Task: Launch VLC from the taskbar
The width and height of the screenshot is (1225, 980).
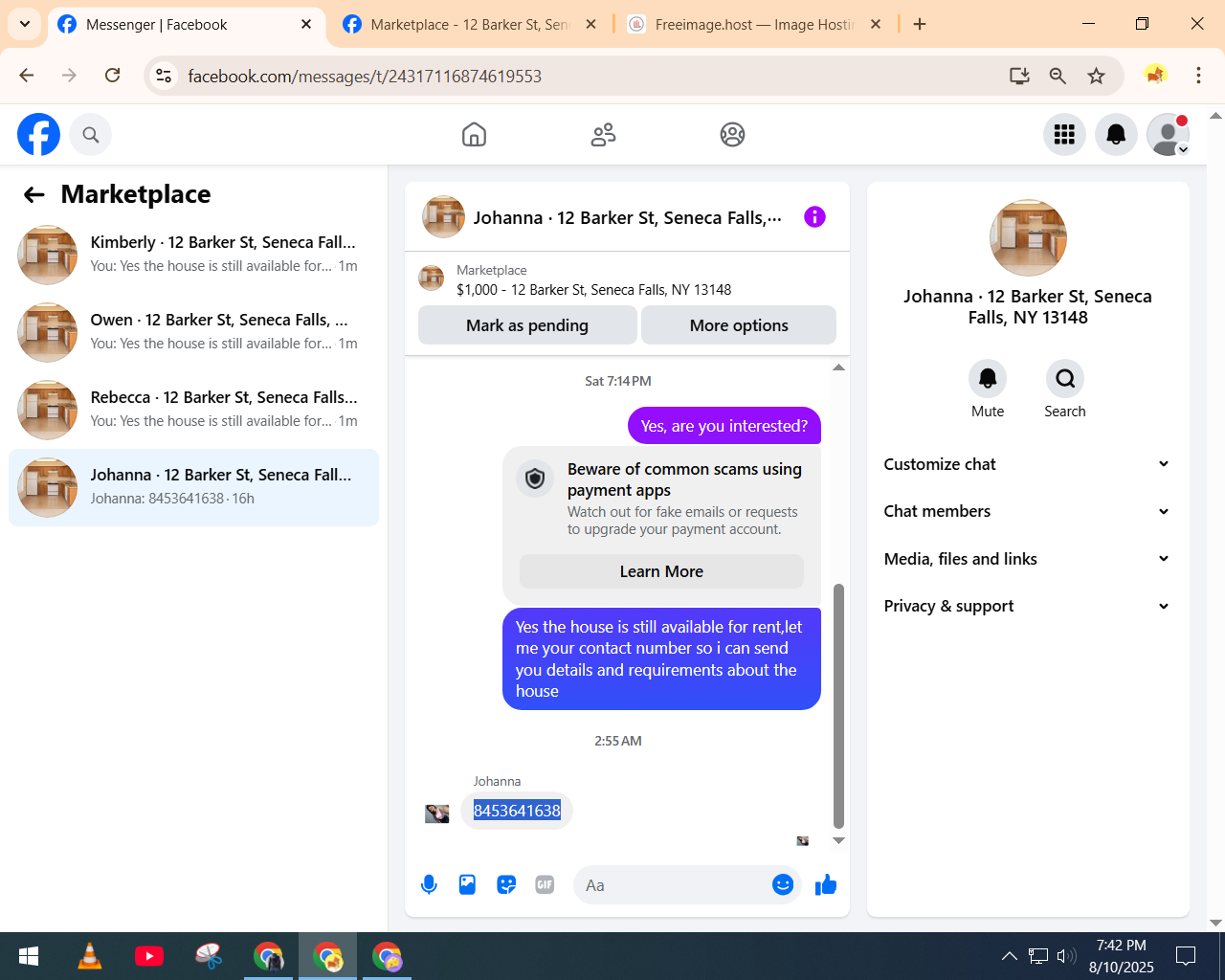Action: point(90,956)
